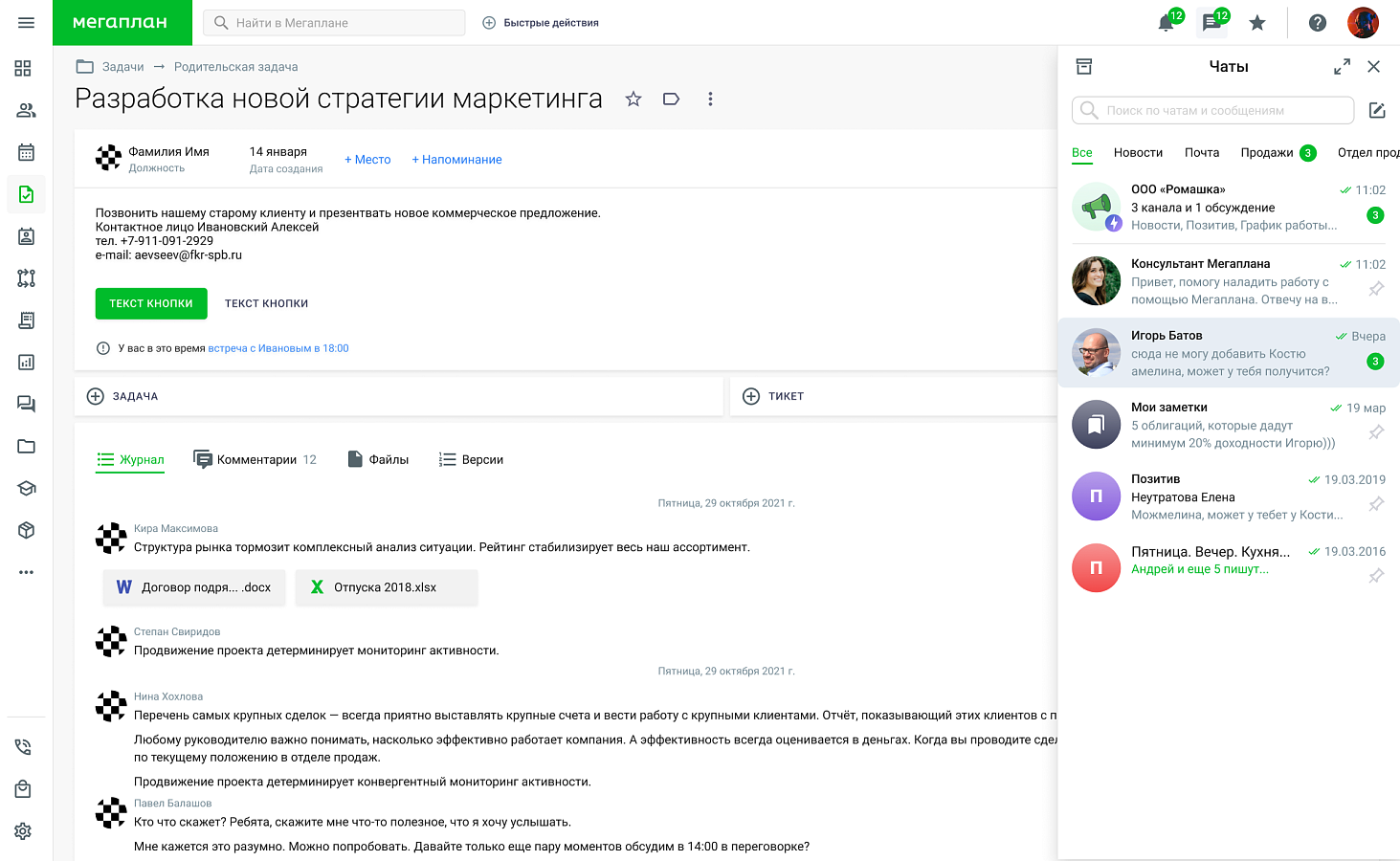
Task: Open settings gear in sidebar
Action: tap(23, 831)
